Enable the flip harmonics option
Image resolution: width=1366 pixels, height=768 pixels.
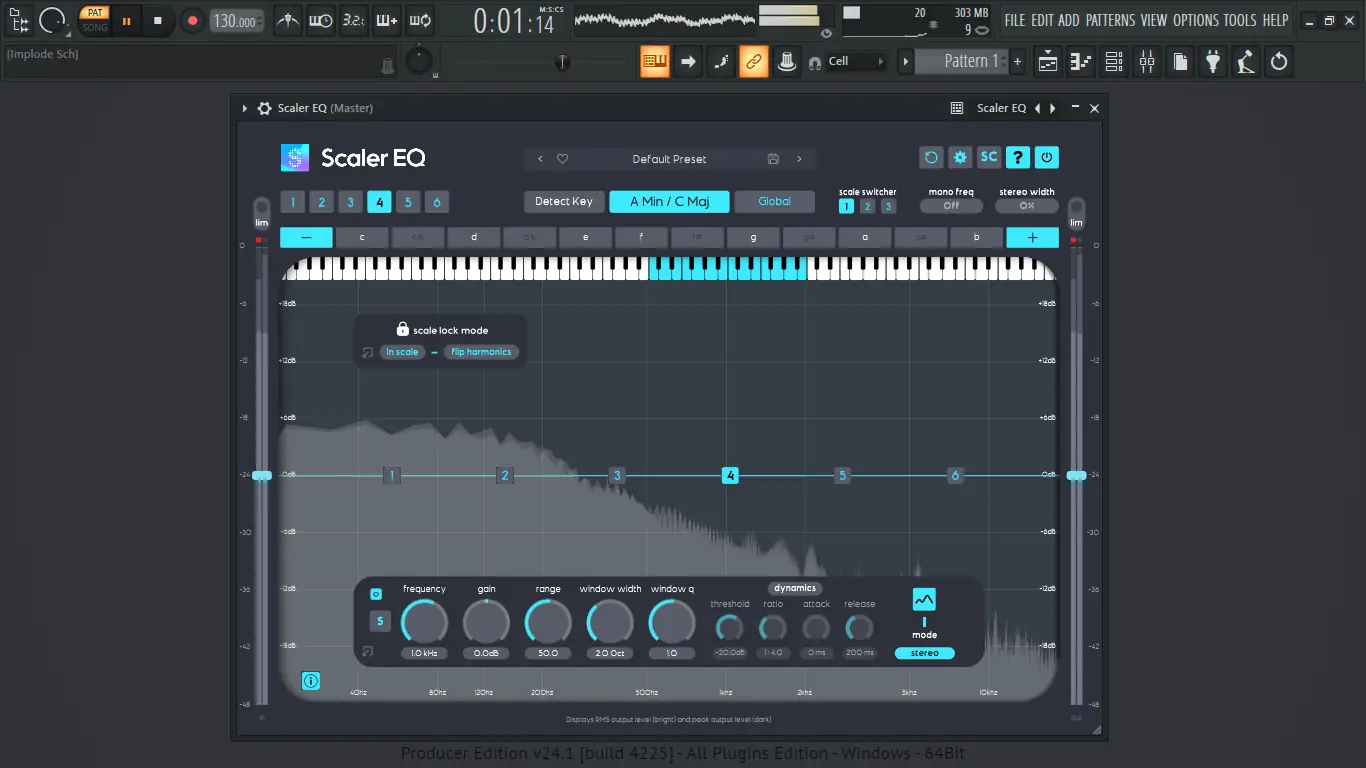coord(481,351)
